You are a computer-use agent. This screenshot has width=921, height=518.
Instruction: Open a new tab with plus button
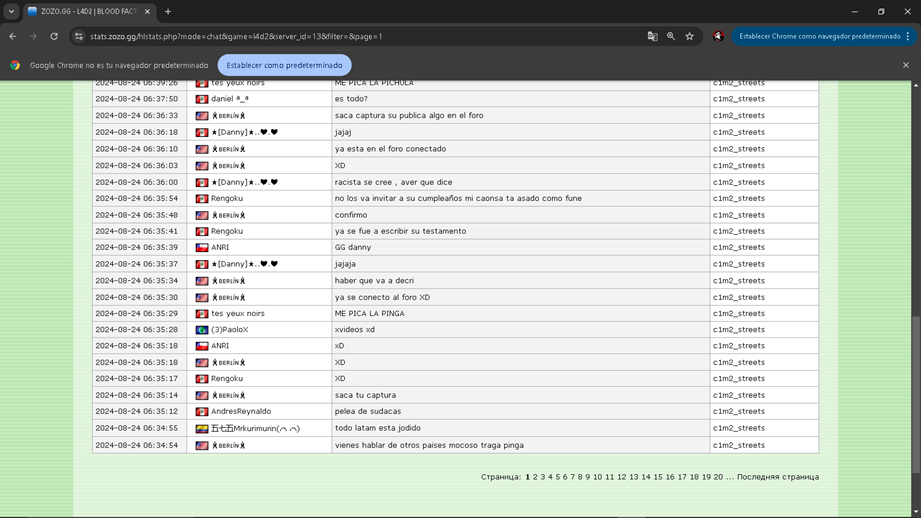click(168, 12)
